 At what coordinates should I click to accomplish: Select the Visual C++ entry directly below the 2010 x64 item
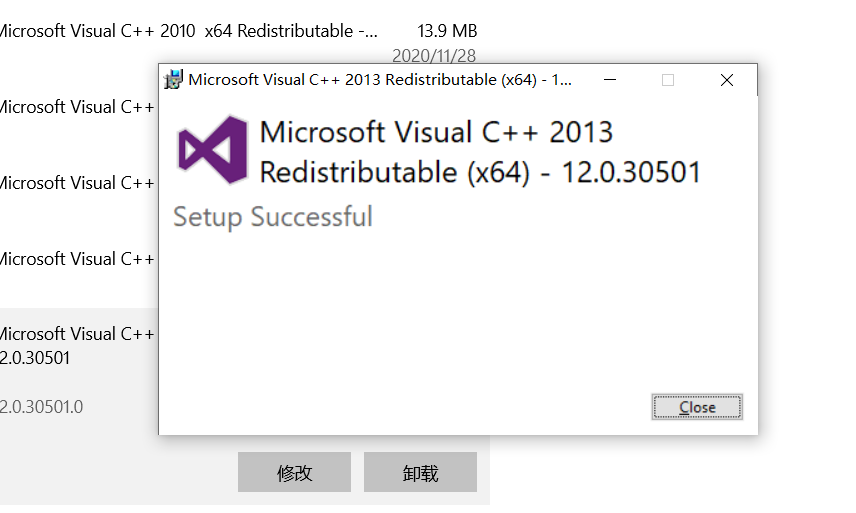point(78,107)
